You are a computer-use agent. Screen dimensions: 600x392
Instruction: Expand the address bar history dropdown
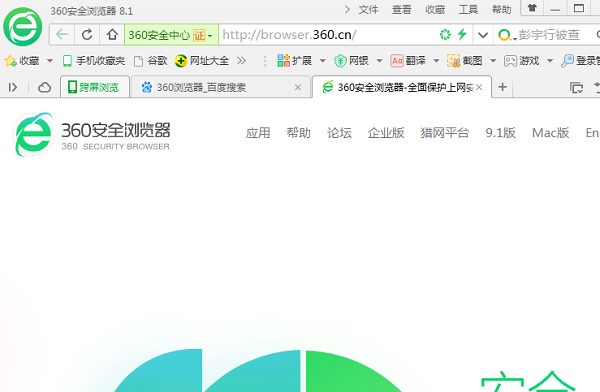point(483,35)
